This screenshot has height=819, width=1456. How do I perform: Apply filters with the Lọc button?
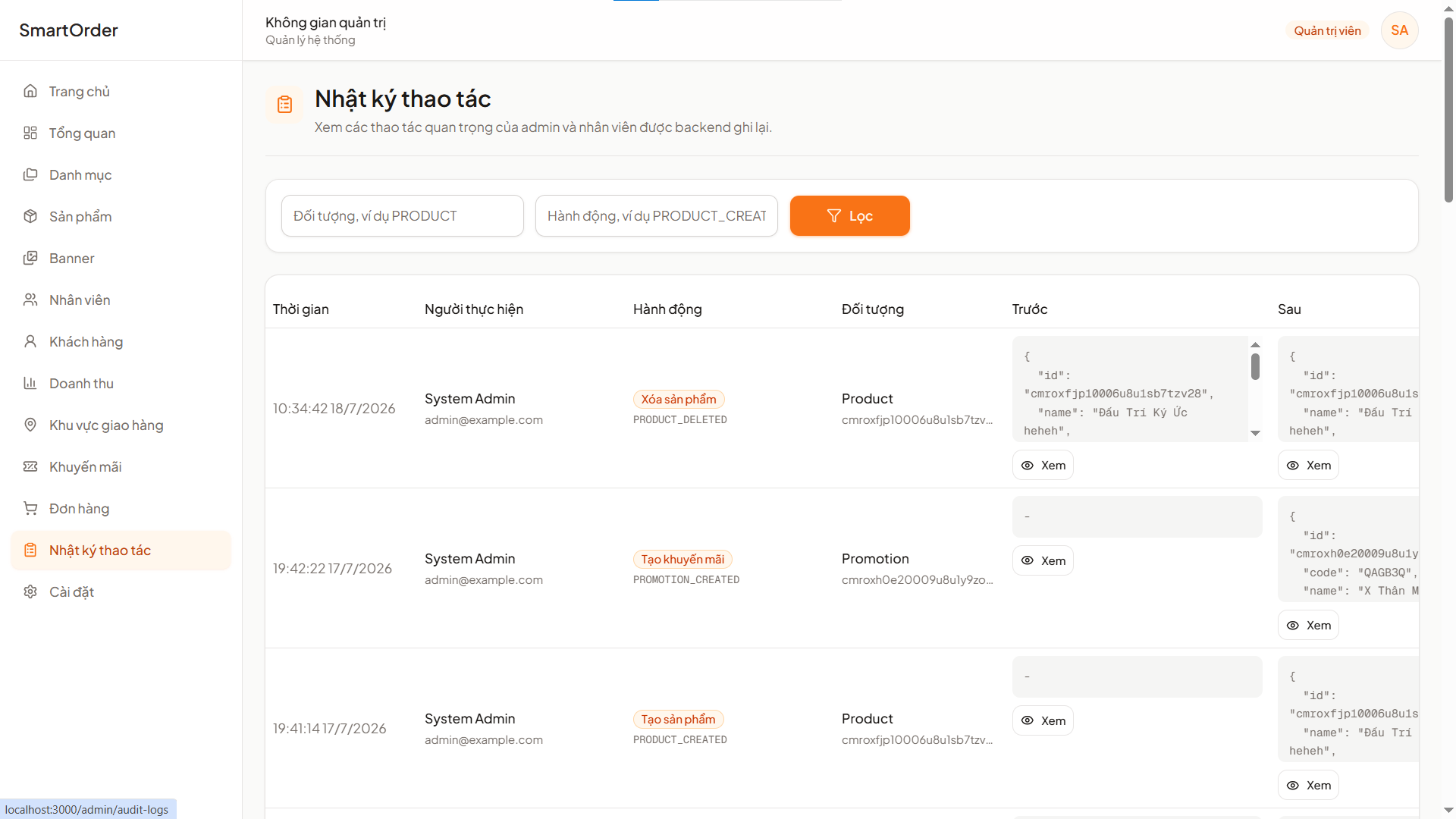[849, 215]
